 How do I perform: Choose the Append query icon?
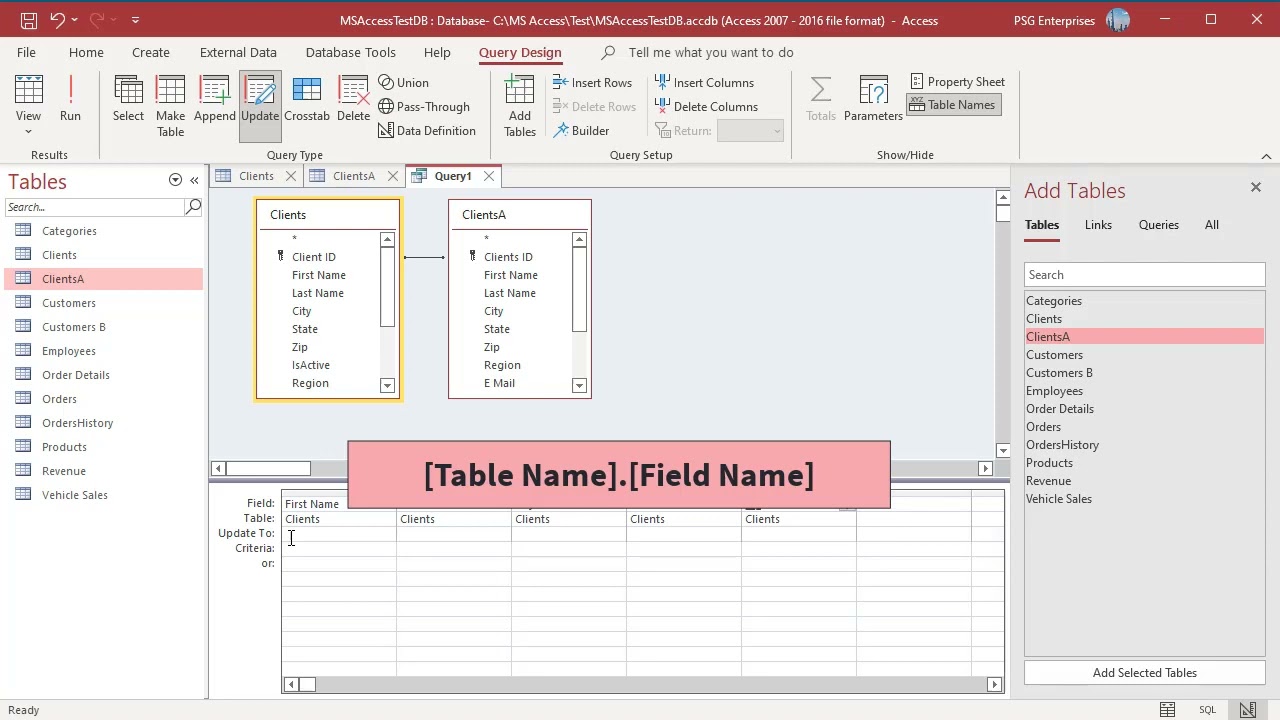(x=214, y=100)
